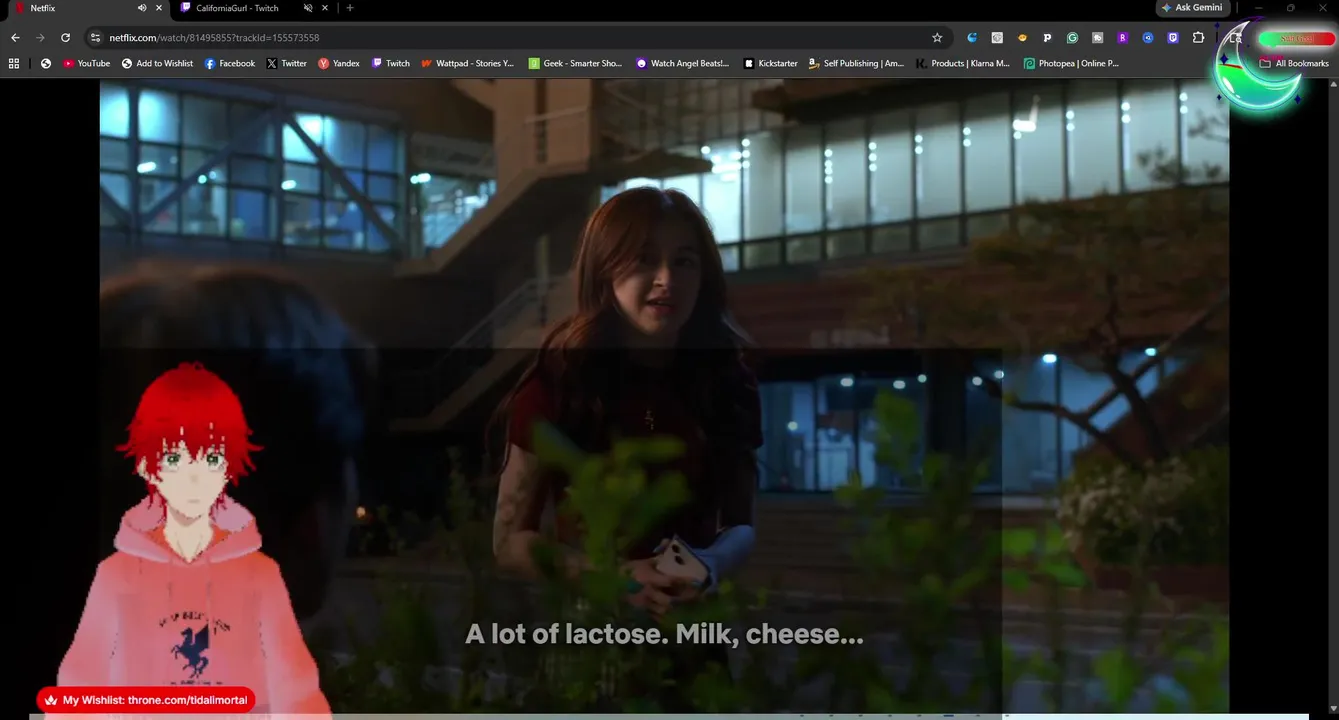Open the Products Klarna bookmark

(963, 63)
